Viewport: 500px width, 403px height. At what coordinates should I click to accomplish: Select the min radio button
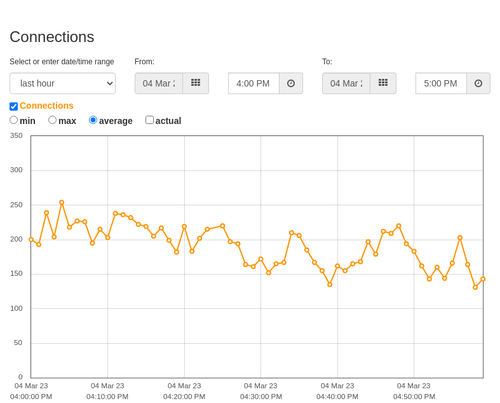pyautogui.click(x=13, y=120)
